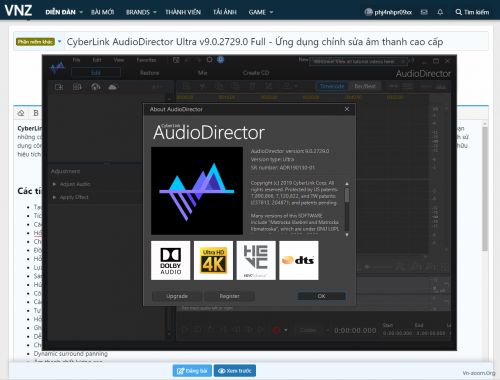The height and width of the screenshot is (380, 500).
Task: Click the Xem trước preview button
Action: (x=235, y=371)
